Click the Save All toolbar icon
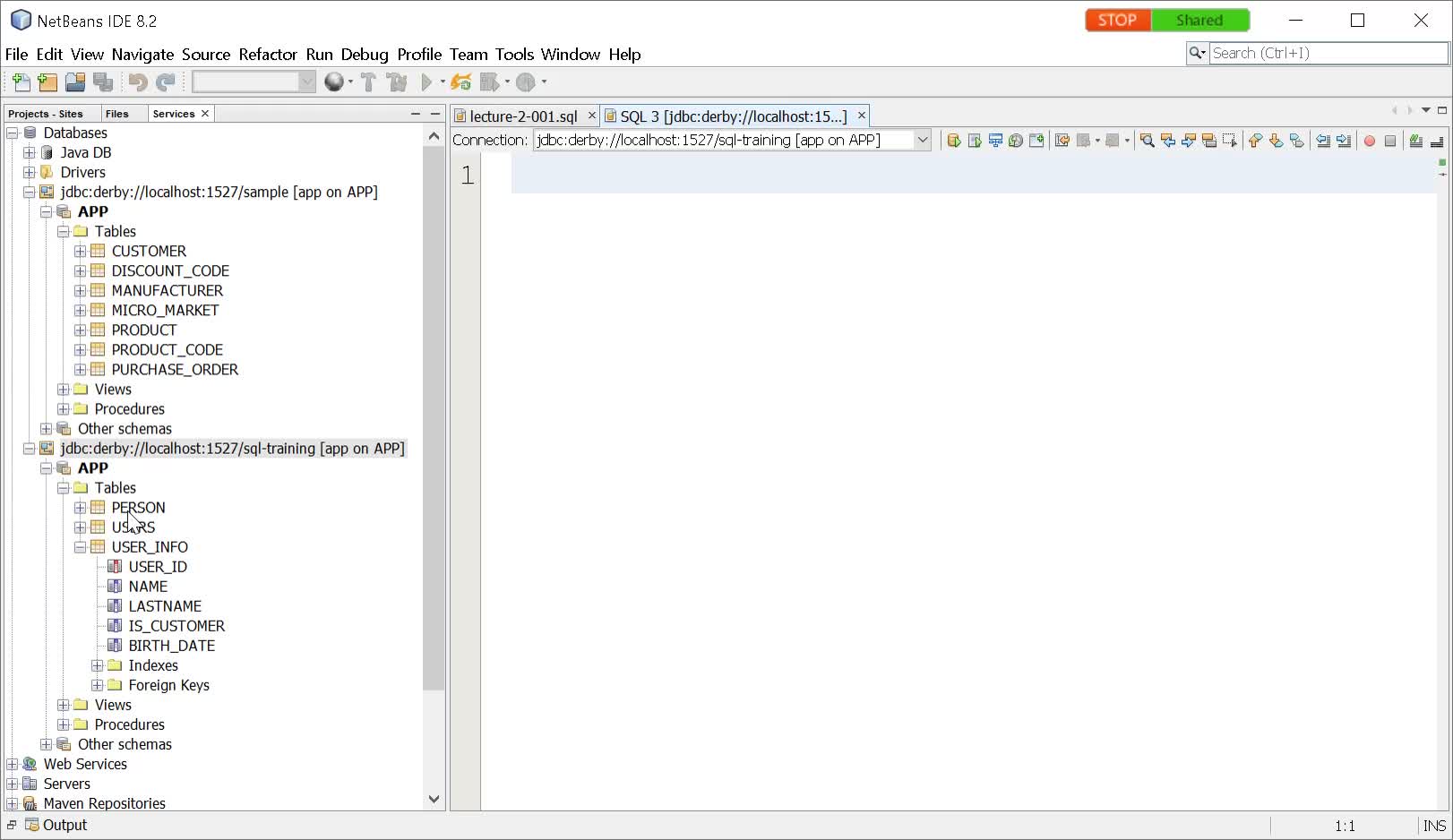The width and height of the screenshot is (1453, 840). click(103, 82)
